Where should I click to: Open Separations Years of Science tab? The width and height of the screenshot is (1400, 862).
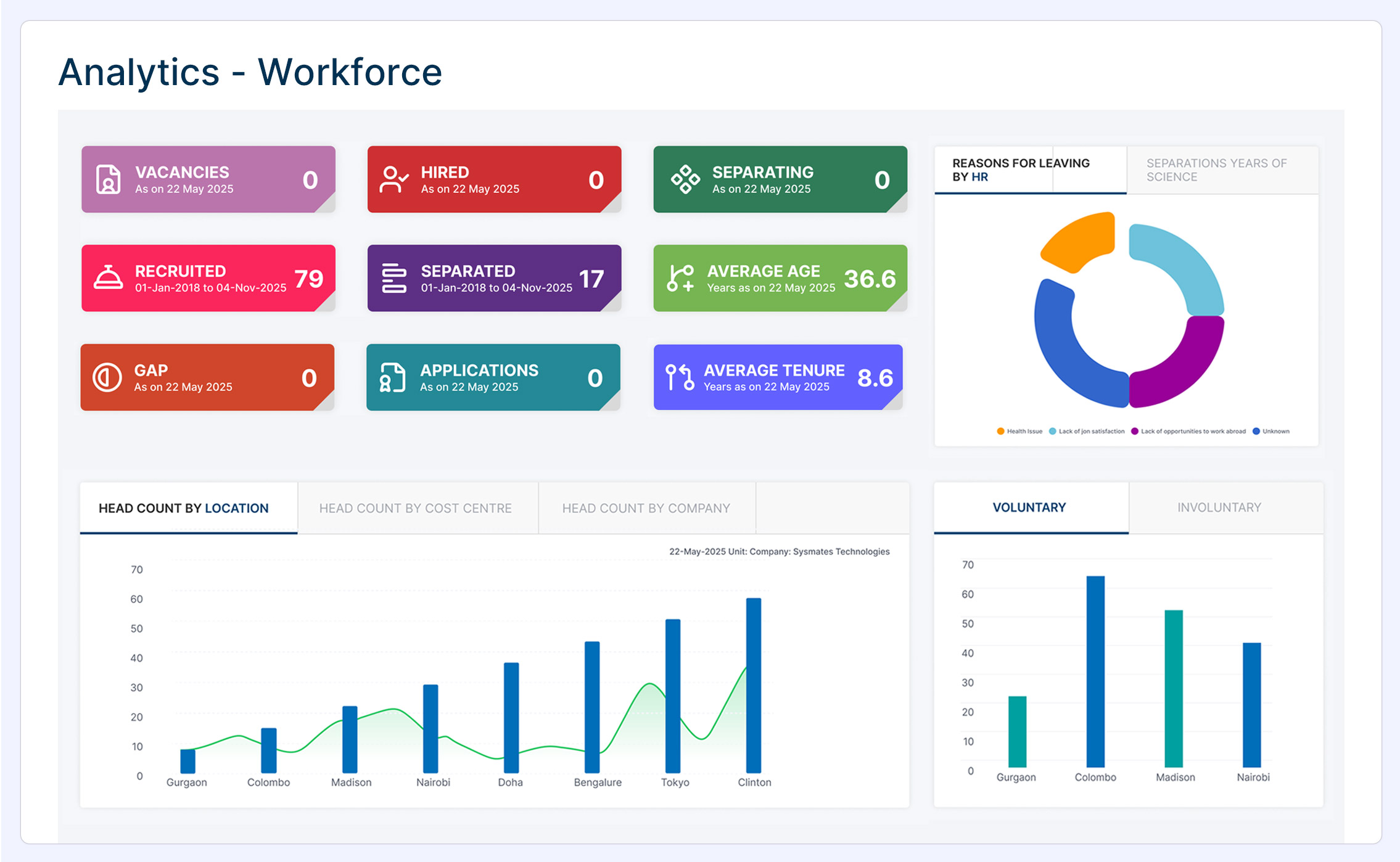[x=1216, y=170]
